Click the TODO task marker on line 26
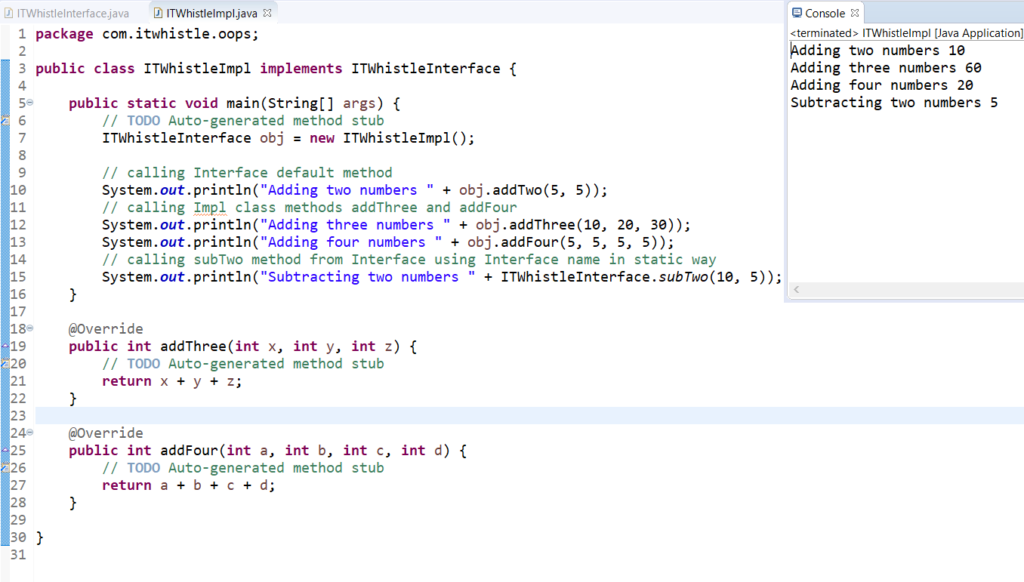 tap(4, 468)
